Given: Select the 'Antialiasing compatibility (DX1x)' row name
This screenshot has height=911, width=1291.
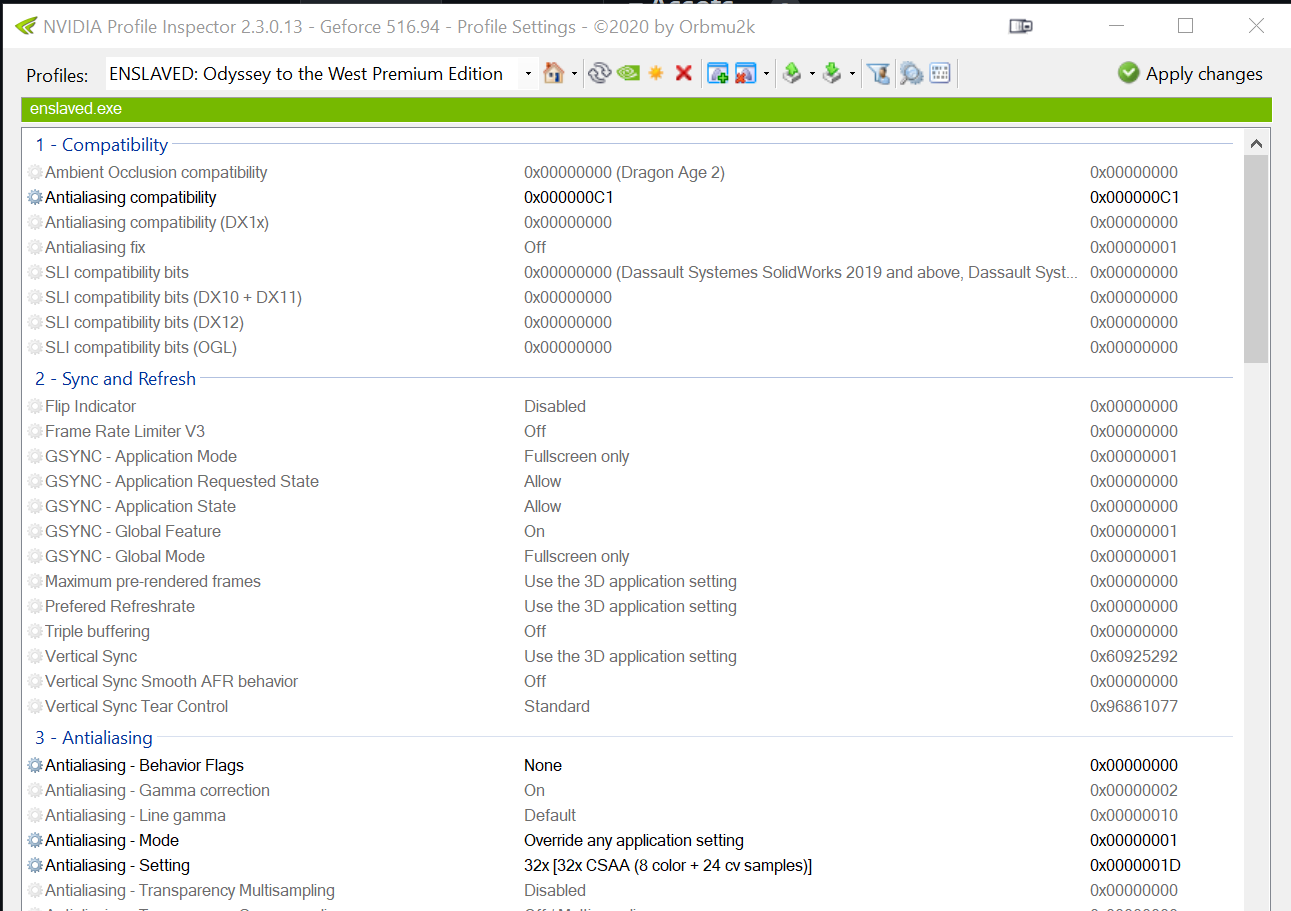Looking at the screenshot, I should click(157, 223).
